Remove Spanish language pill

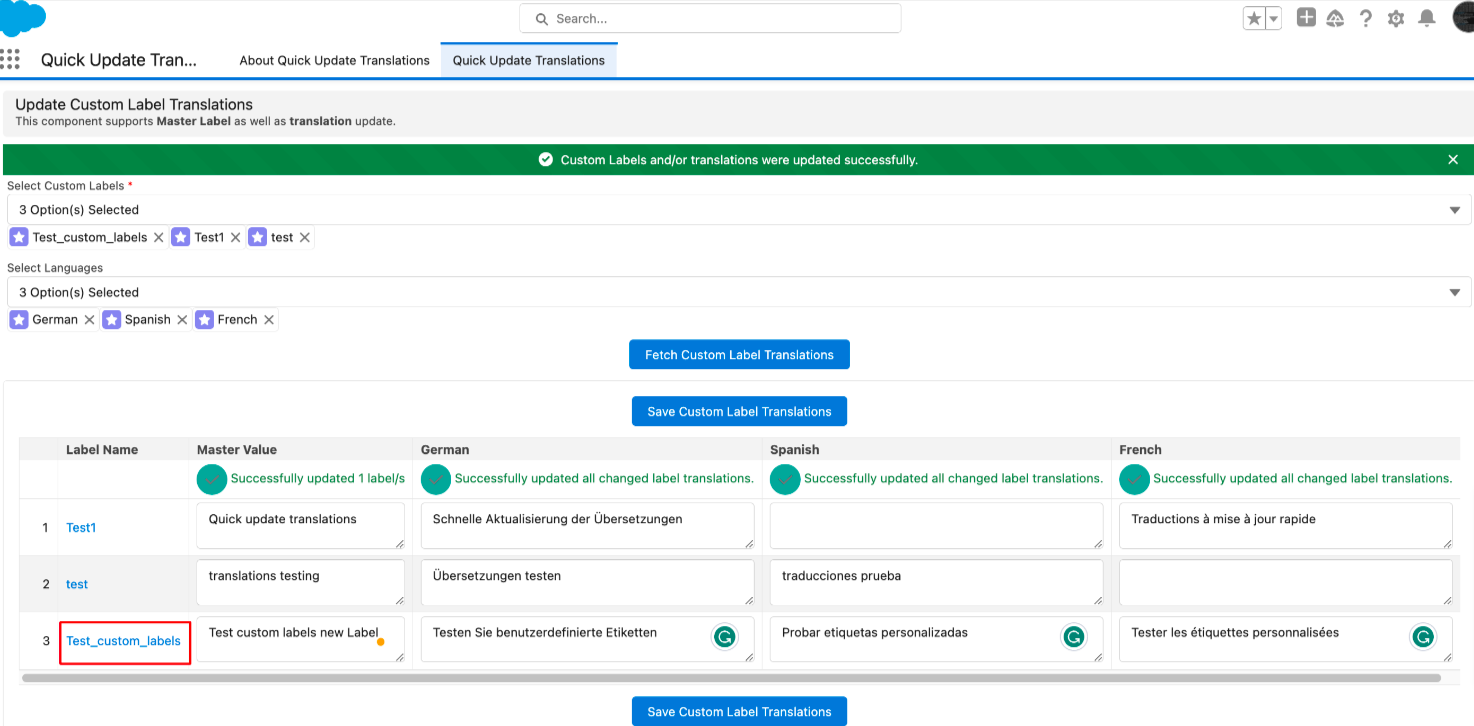(182, 320)
